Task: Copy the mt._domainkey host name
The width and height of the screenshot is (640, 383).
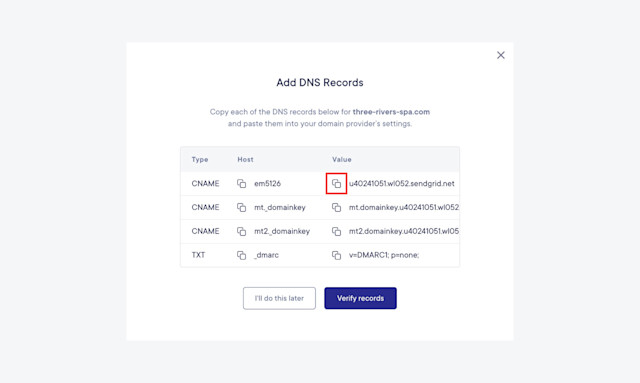Action: coord(242,207)
